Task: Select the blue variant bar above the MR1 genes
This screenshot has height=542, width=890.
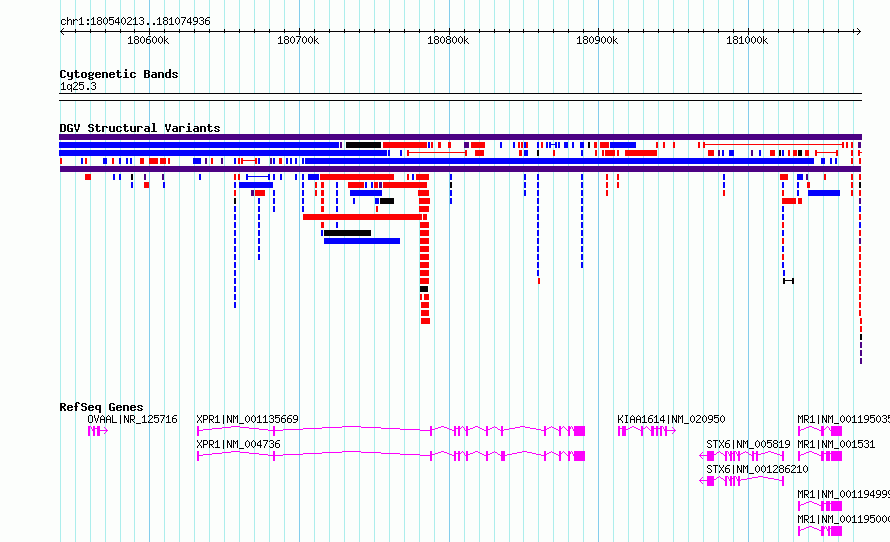Action: tap(824, 194)
